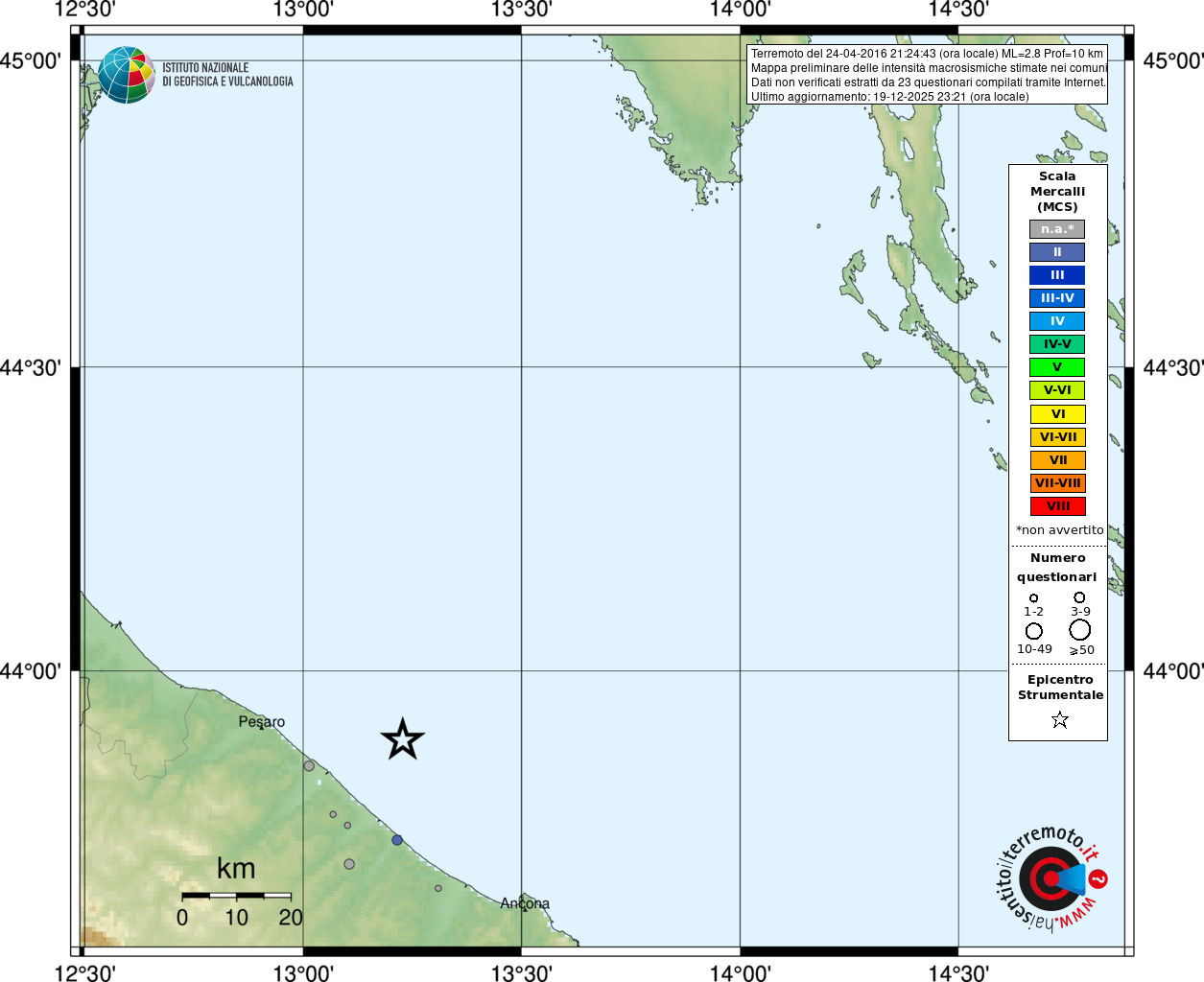Click the 'Terremoto del 24-04-2016' info line
This screenshot has height=982, width=1204.
[x=927, y=54]
